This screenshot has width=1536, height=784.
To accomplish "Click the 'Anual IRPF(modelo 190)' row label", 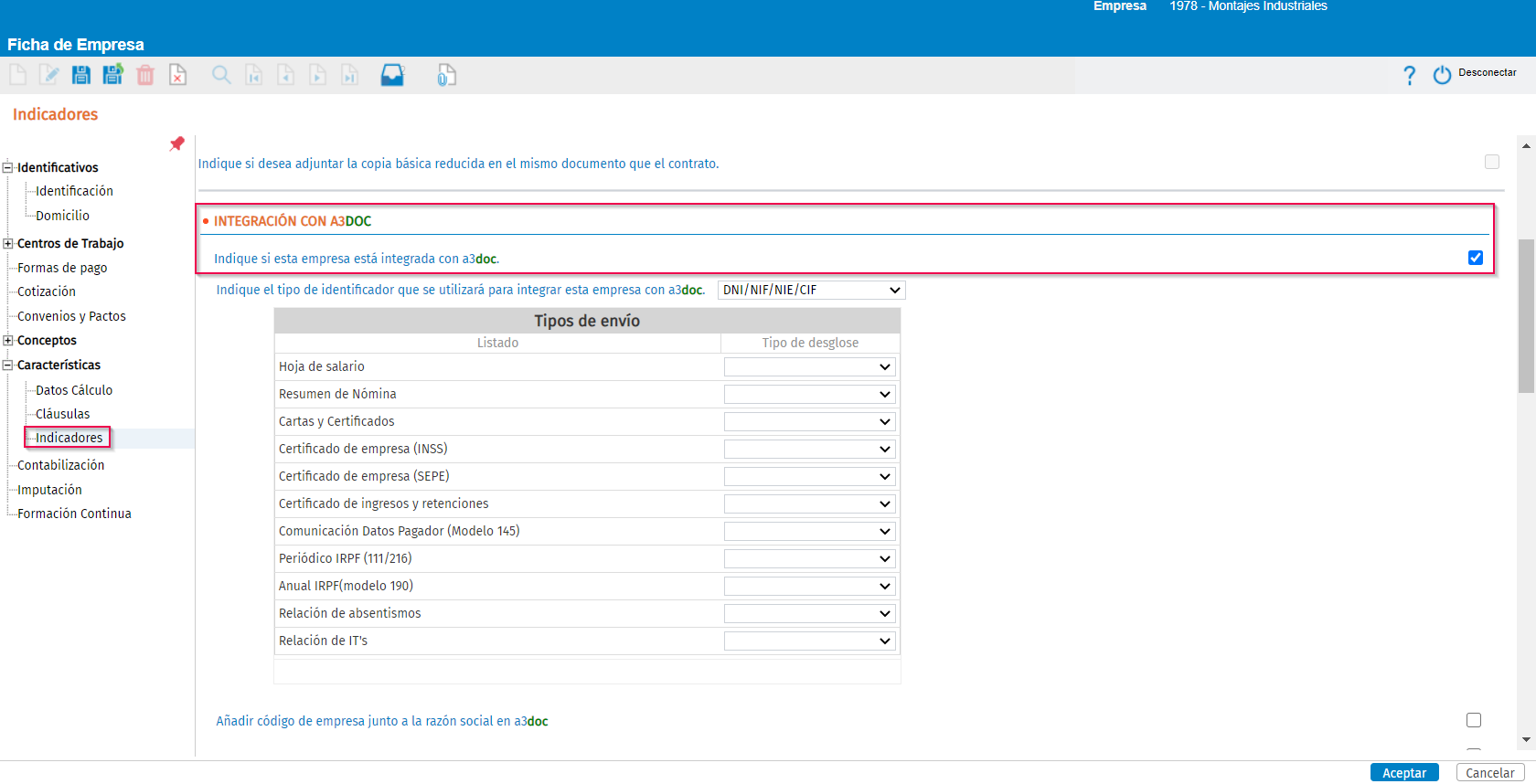I will 346,586.
